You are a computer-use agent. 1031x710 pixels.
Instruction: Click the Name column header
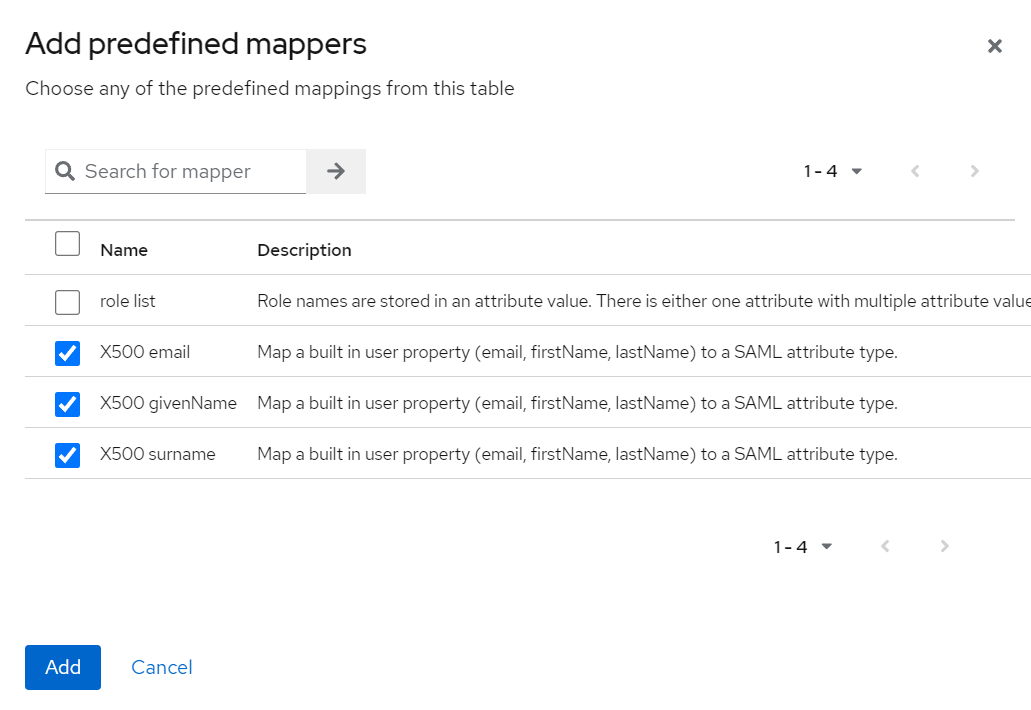(x=124, y=250)
